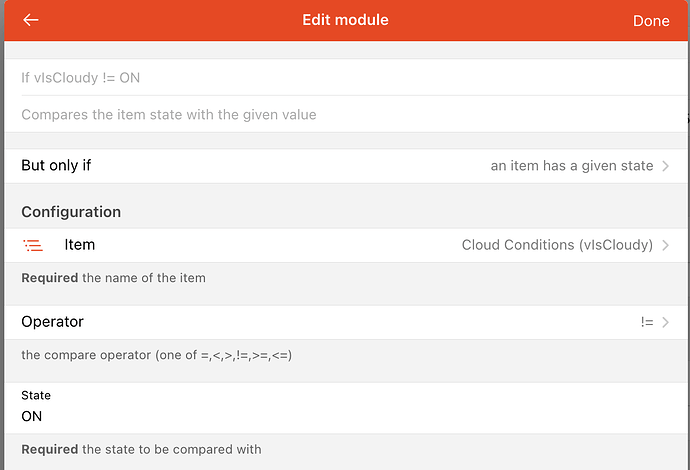690x470 pixels.
Task: Click the chevron next to the != operator
Action: click(666, 322)
